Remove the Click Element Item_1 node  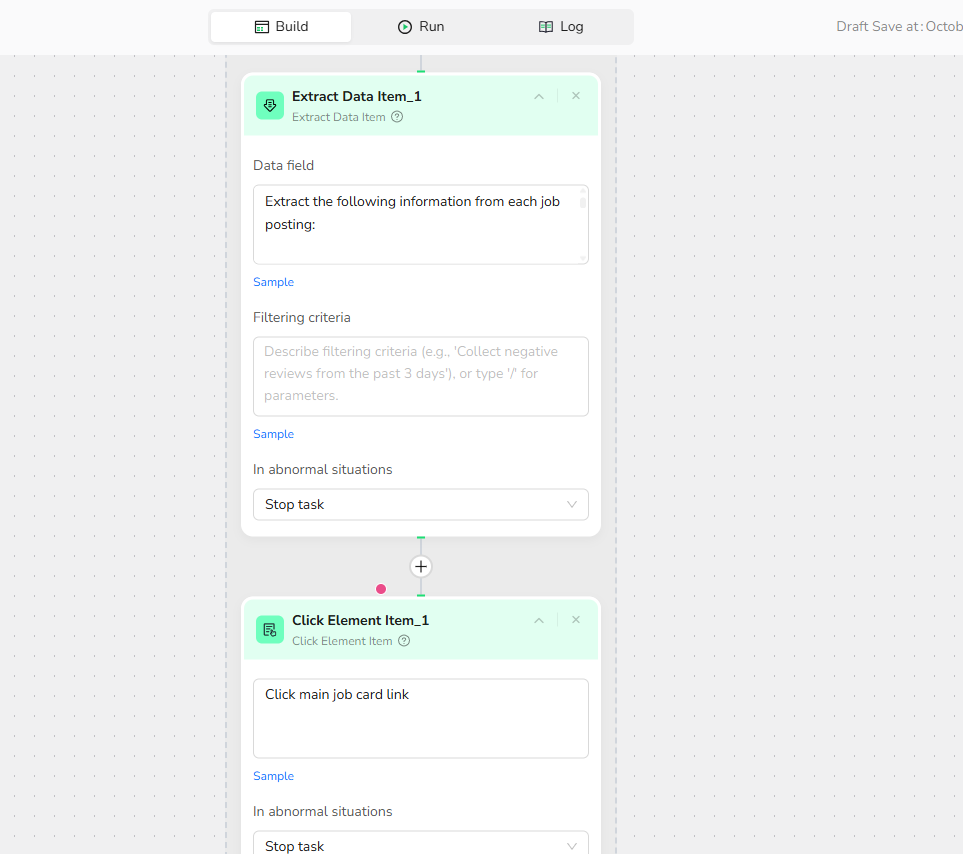(x=576, y=620)
